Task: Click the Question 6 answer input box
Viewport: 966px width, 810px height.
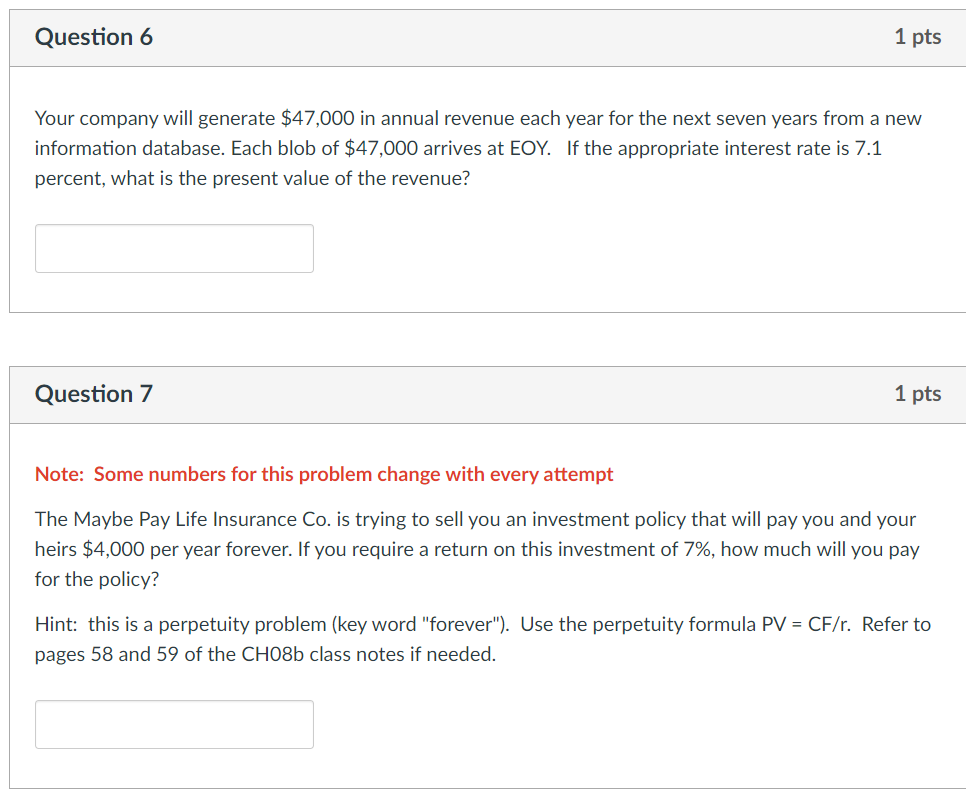Action: [x=174, y=248]
